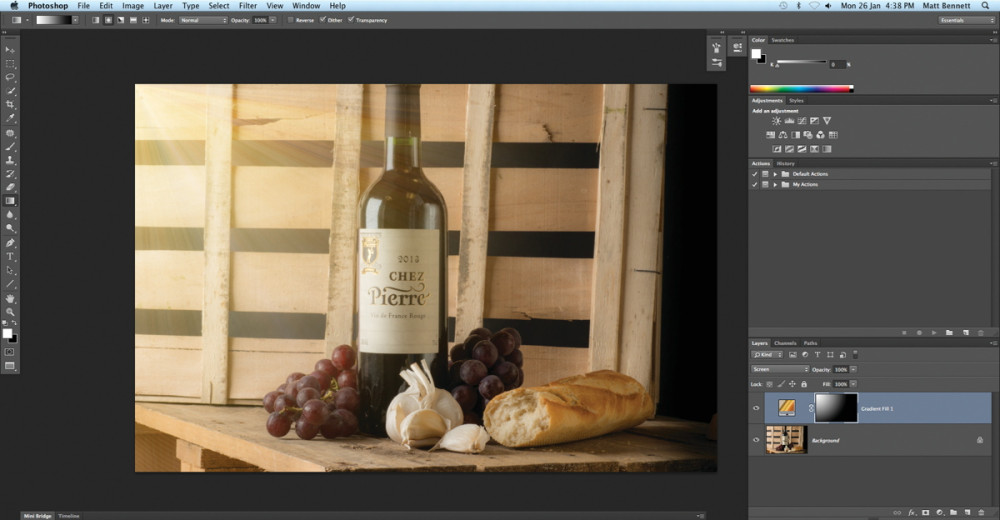Create new fill or adjustment layer
The height and width of the screenshot is (520, 1000).
[x=939, y=512]
